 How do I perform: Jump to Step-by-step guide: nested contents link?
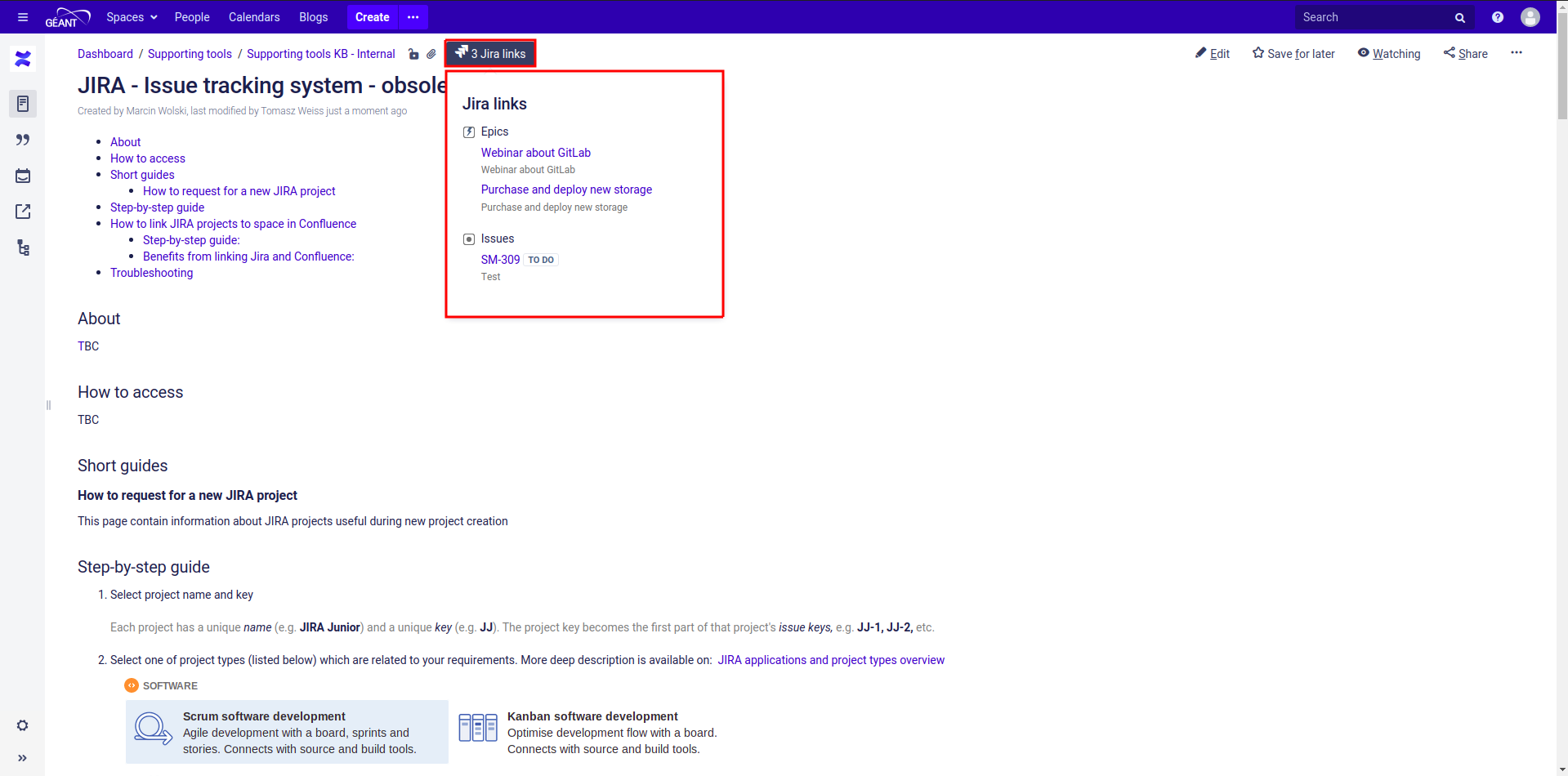[x=191, y=240]
